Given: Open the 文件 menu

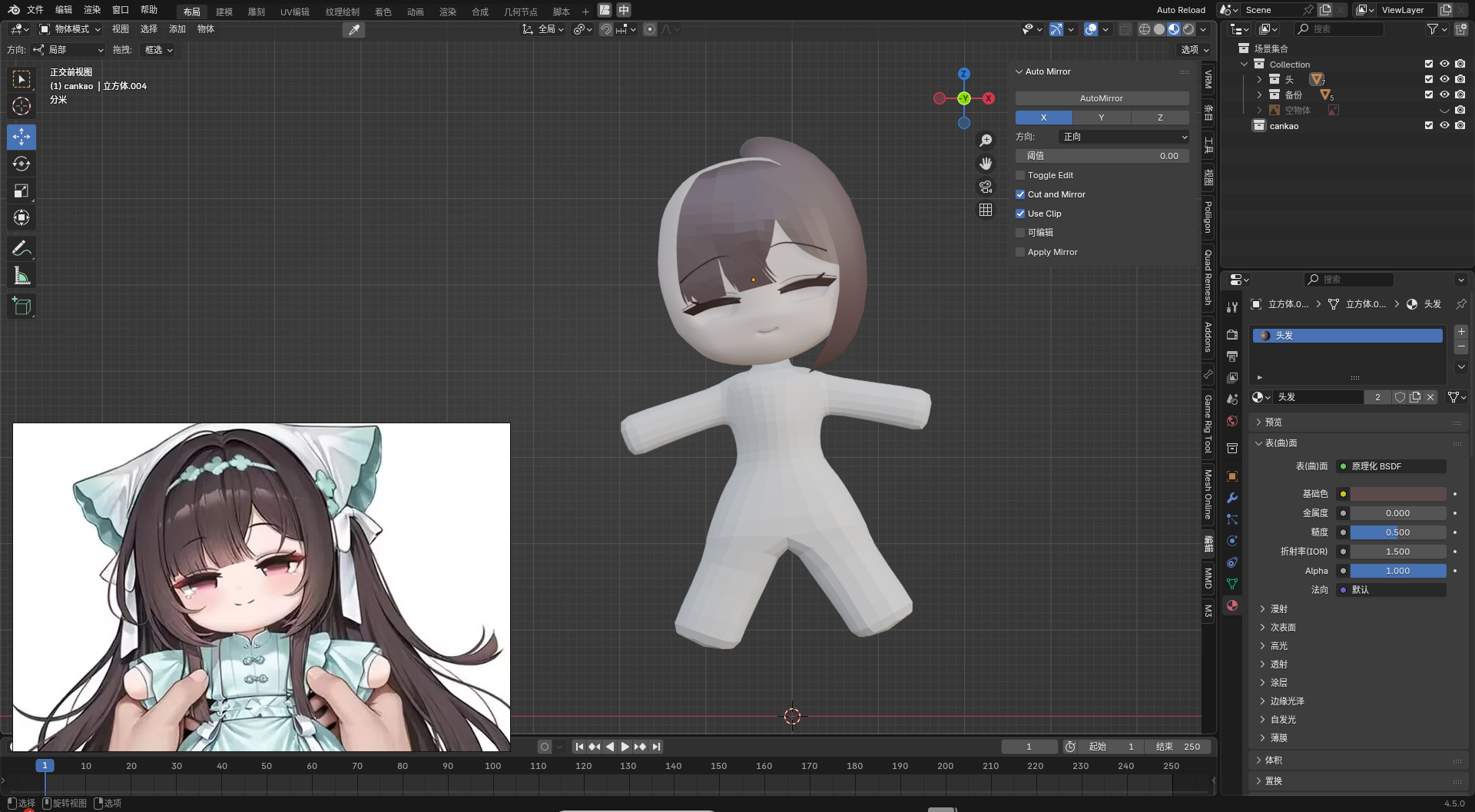Looking at the screenshot, I should pyautogui.click(x=35, y=10).
